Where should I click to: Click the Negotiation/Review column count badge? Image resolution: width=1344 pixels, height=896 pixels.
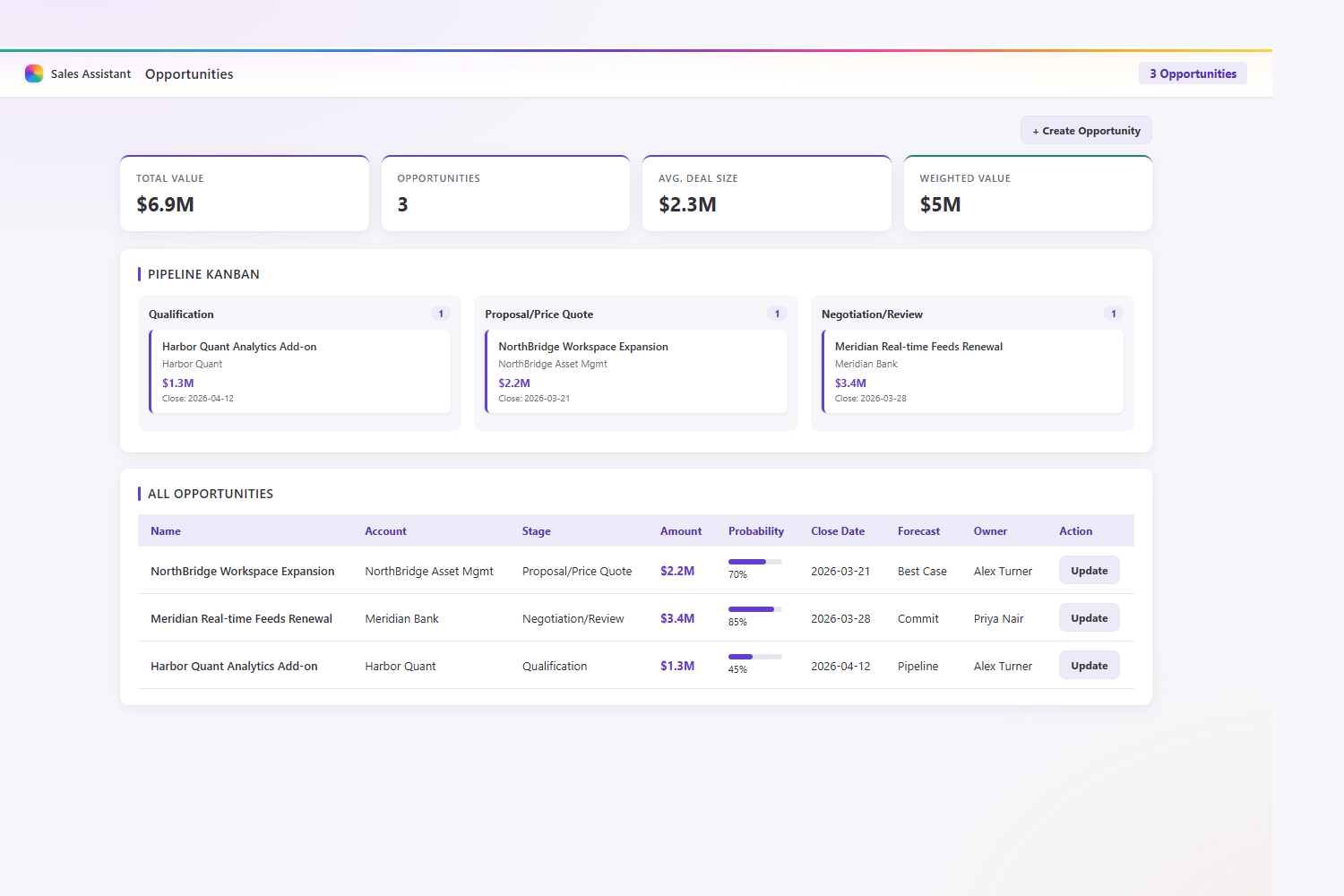point(1114,314)
